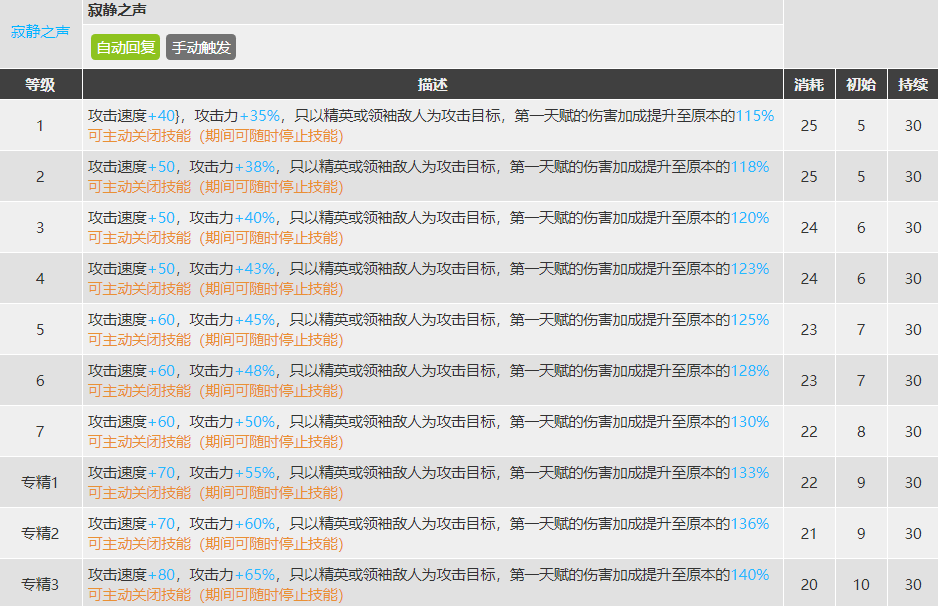Open the 寂静之声 skill link on the left
The width and height of the screenshot is (938, 606).
(40, 31)
